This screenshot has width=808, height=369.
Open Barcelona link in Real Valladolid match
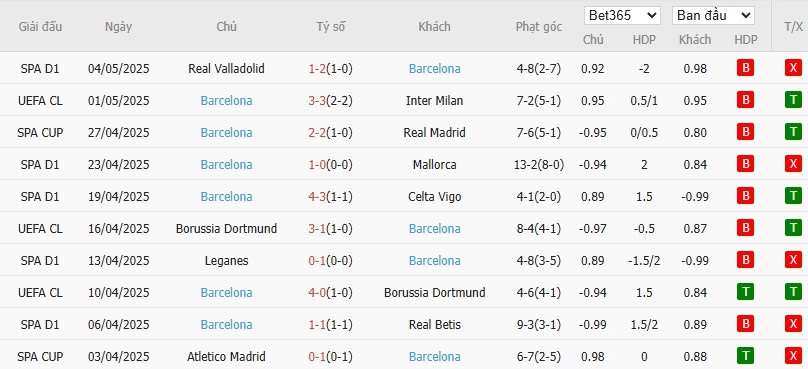click(434, 69)
